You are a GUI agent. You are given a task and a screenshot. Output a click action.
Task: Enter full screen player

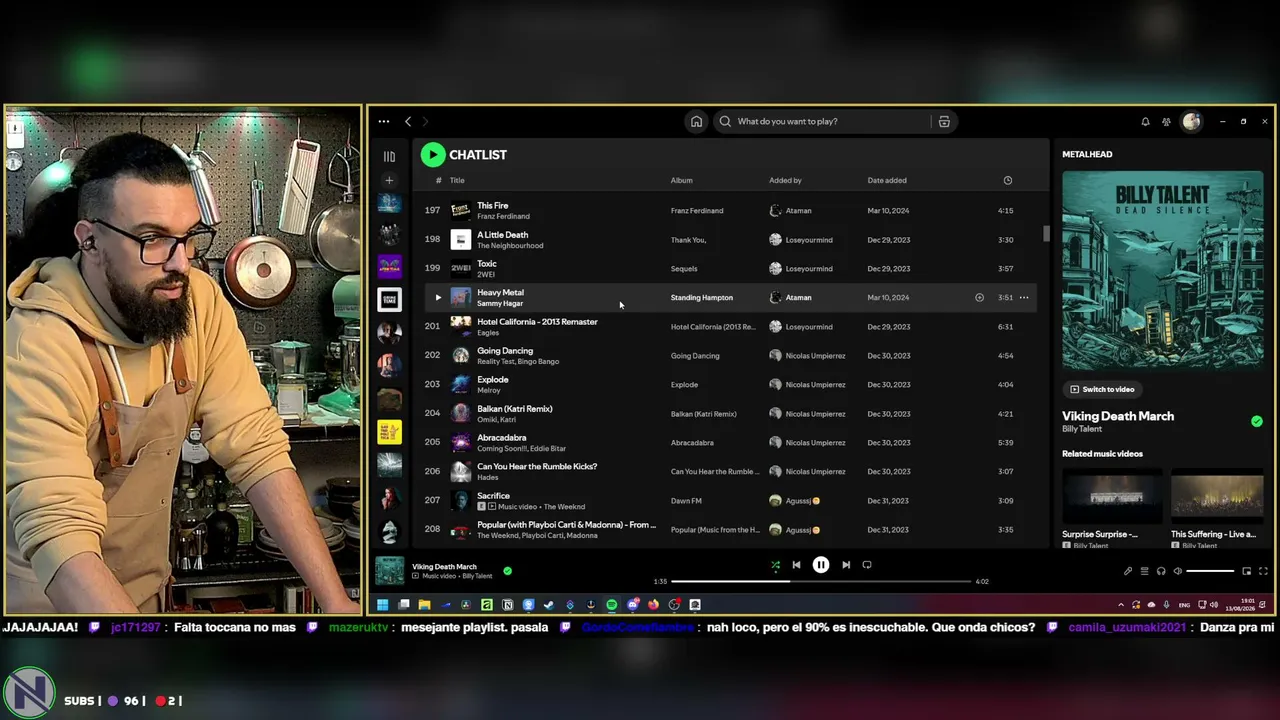tap(1263, 571)
